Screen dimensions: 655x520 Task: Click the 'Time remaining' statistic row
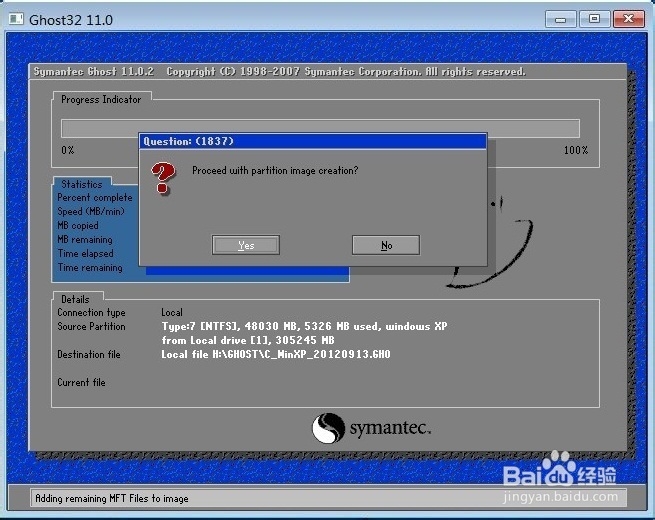(x=90, y=268)
